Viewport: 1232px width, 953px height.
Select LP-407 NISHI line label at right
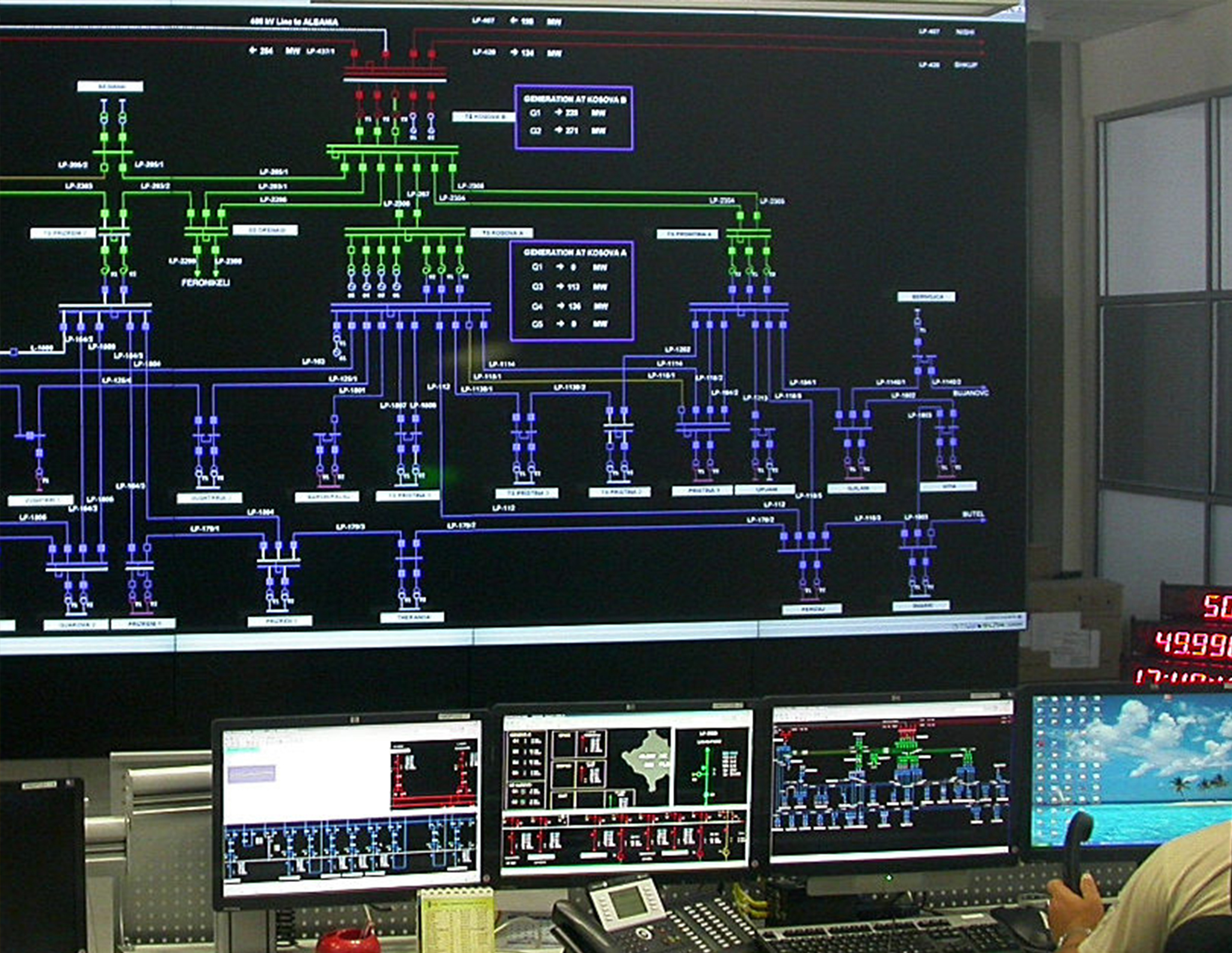pyautogui.click(x=947, y=31)
